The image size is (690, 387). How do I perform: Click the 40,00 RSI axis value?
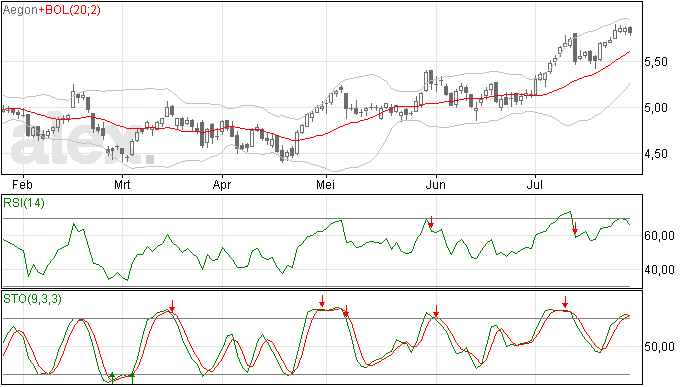coord(659,270)
